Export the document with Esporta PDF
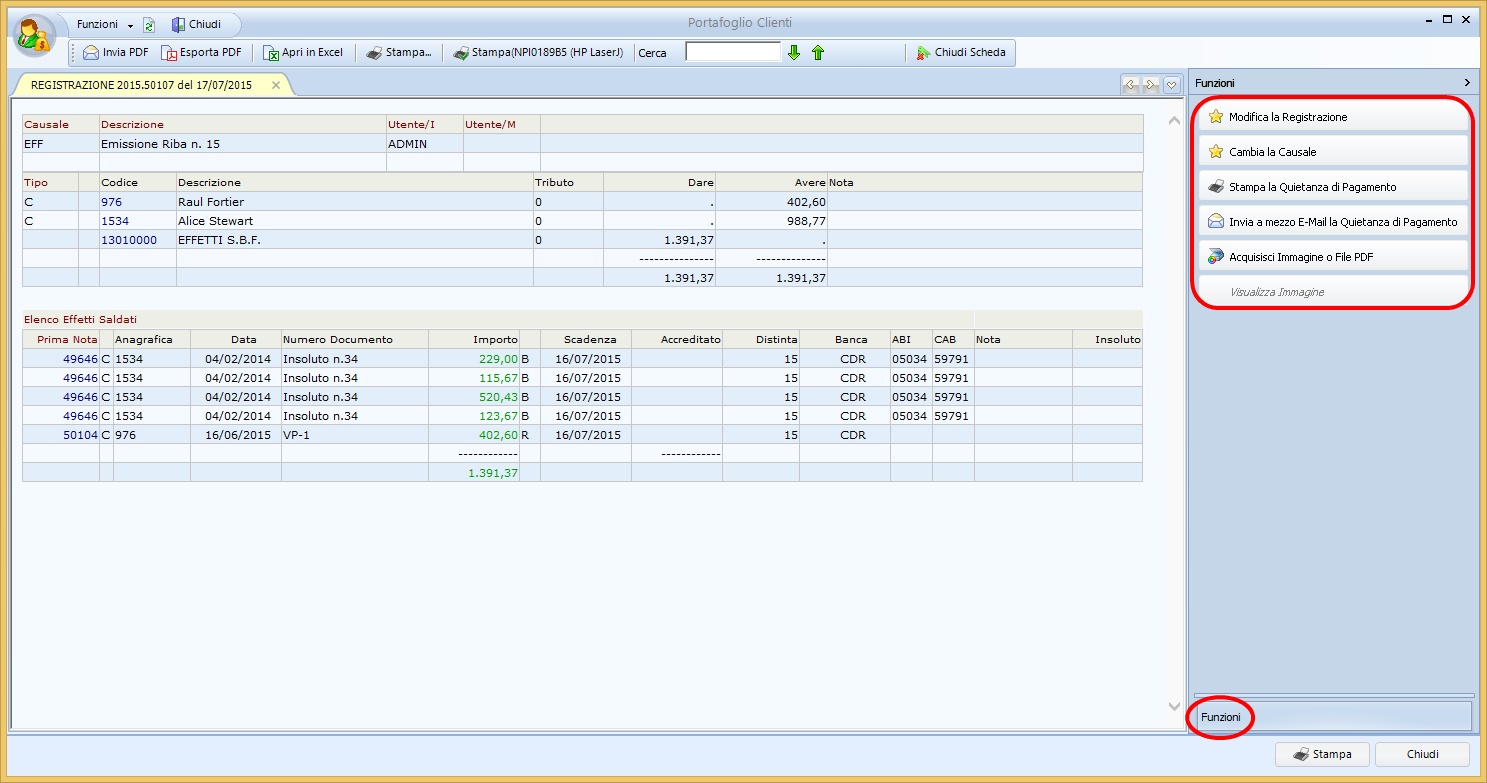Viewport: 1487px width, 783px height. click(202, 53)
